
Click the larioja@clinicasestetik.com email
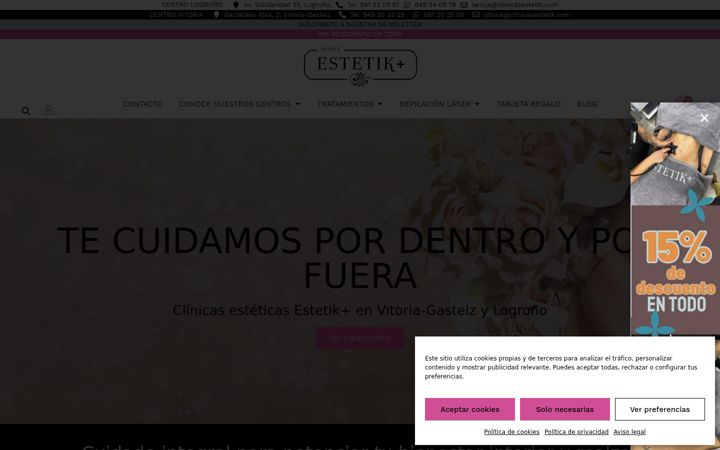(x=515, y=5)
